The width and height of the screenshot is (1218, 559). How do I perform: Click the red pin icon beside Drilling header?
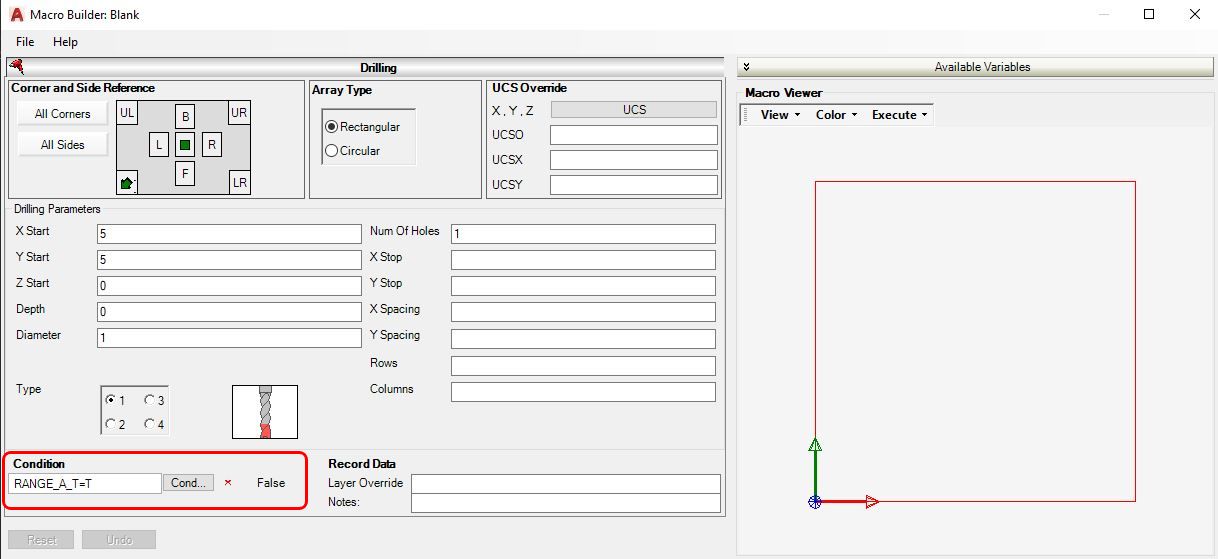16,67
